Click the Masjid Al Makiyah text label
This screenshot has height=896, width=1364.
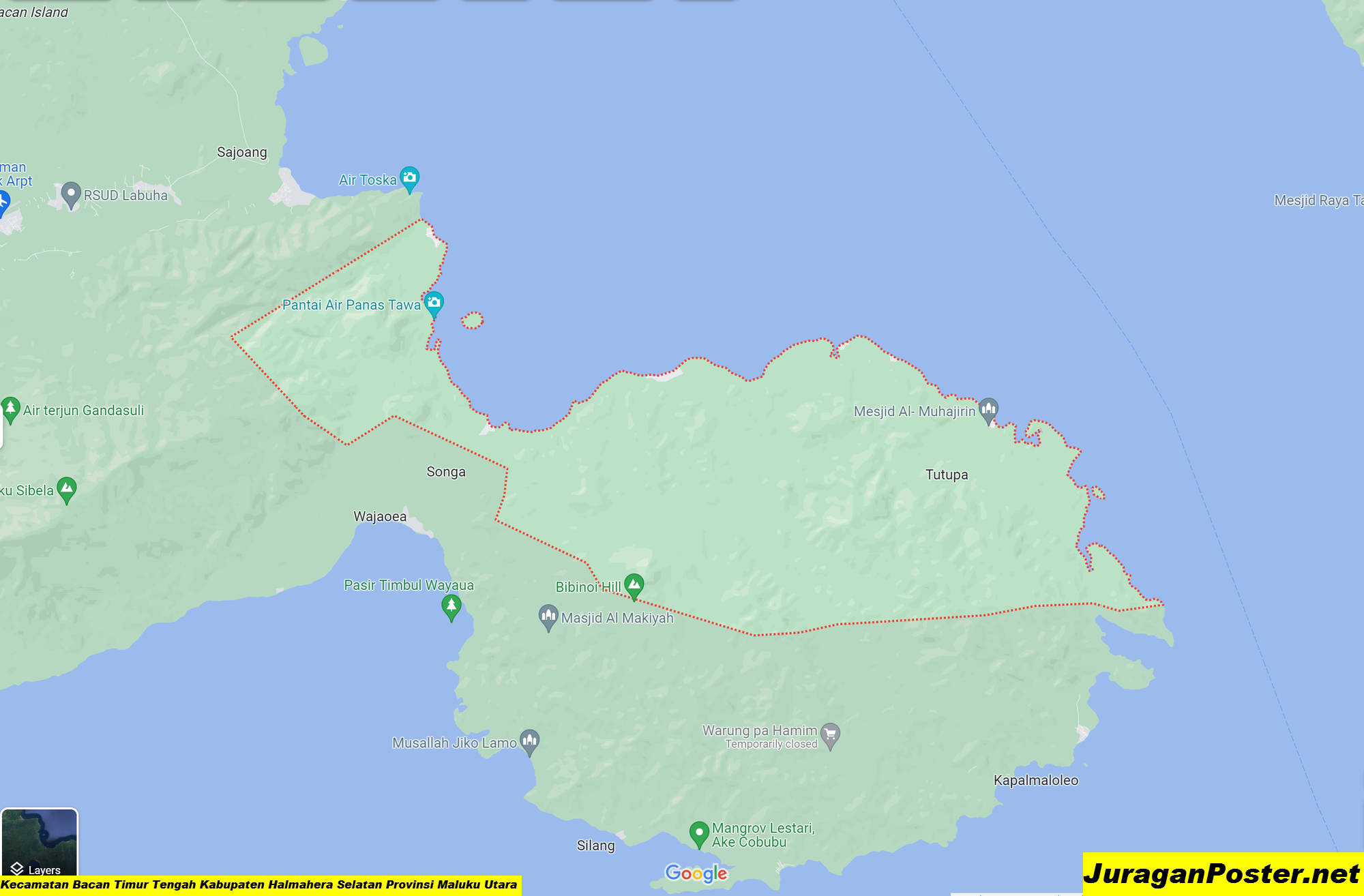[x=617, y=618]
